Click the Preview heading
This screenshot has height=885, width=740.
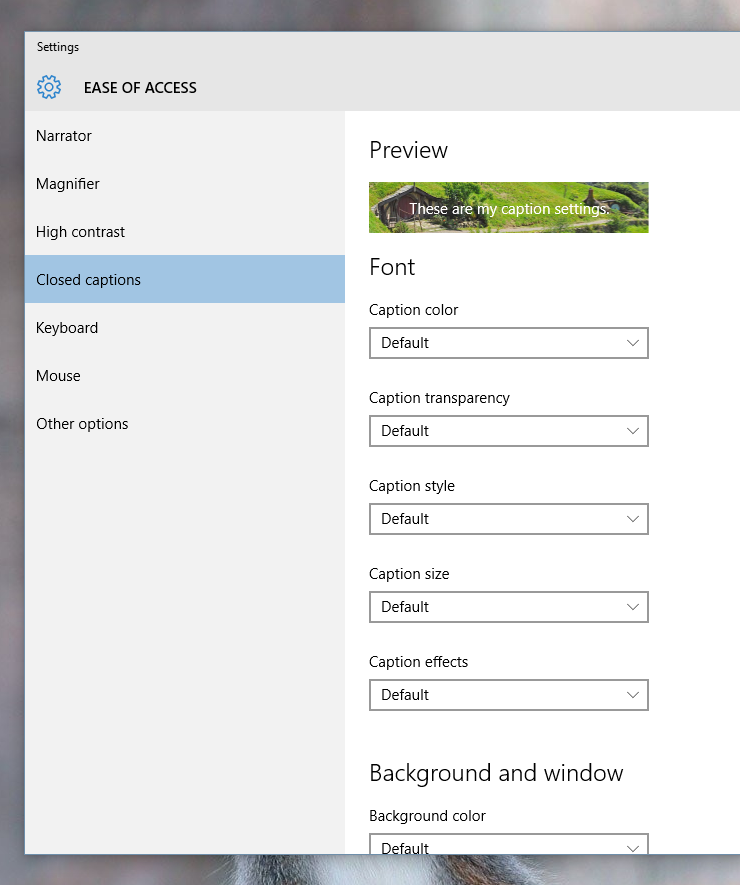[408, 150]
